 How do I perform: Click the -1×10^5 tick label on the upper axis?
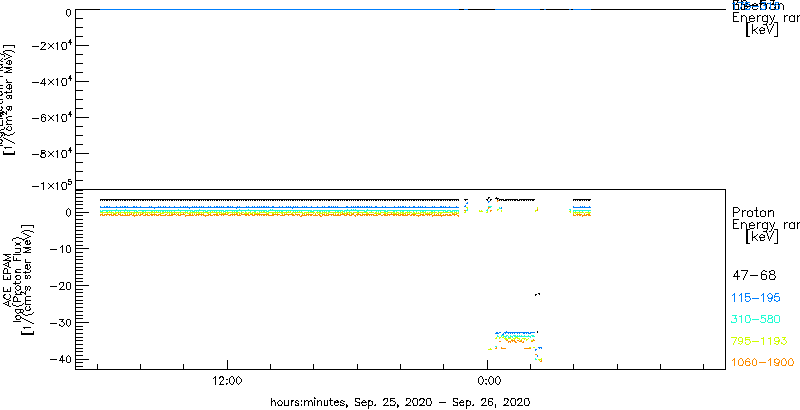51,185
